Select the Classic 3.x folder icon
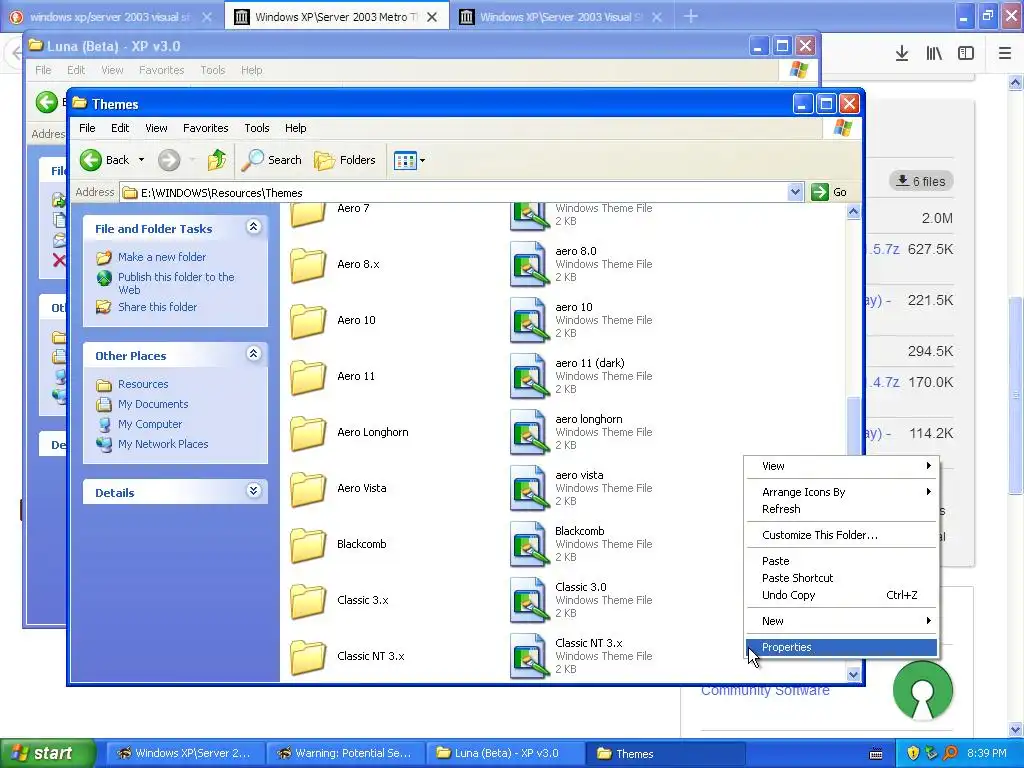This screenshot has height=768, width=1024. click(x=308, y=601)
